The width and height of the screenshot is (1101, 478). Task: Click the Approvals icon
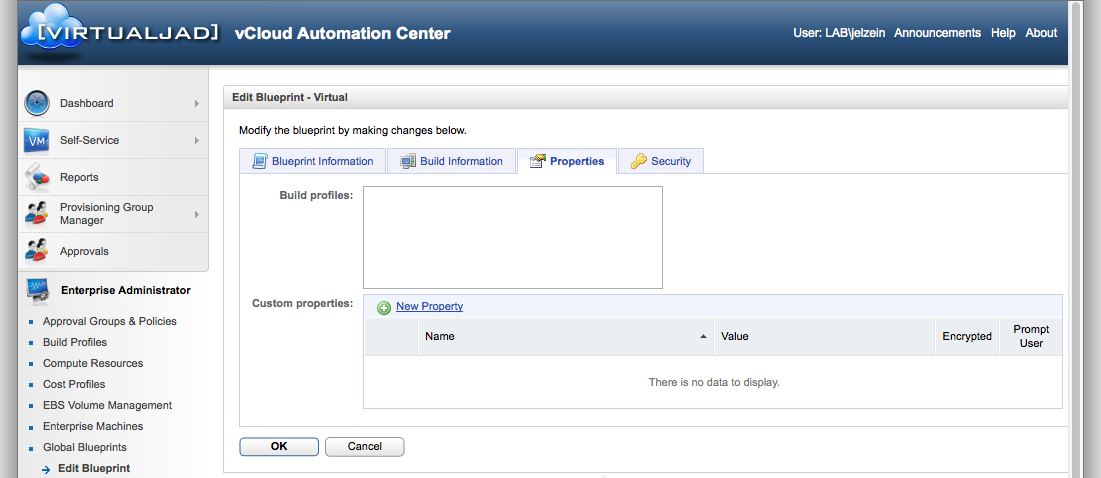click(x=37, y=251)
